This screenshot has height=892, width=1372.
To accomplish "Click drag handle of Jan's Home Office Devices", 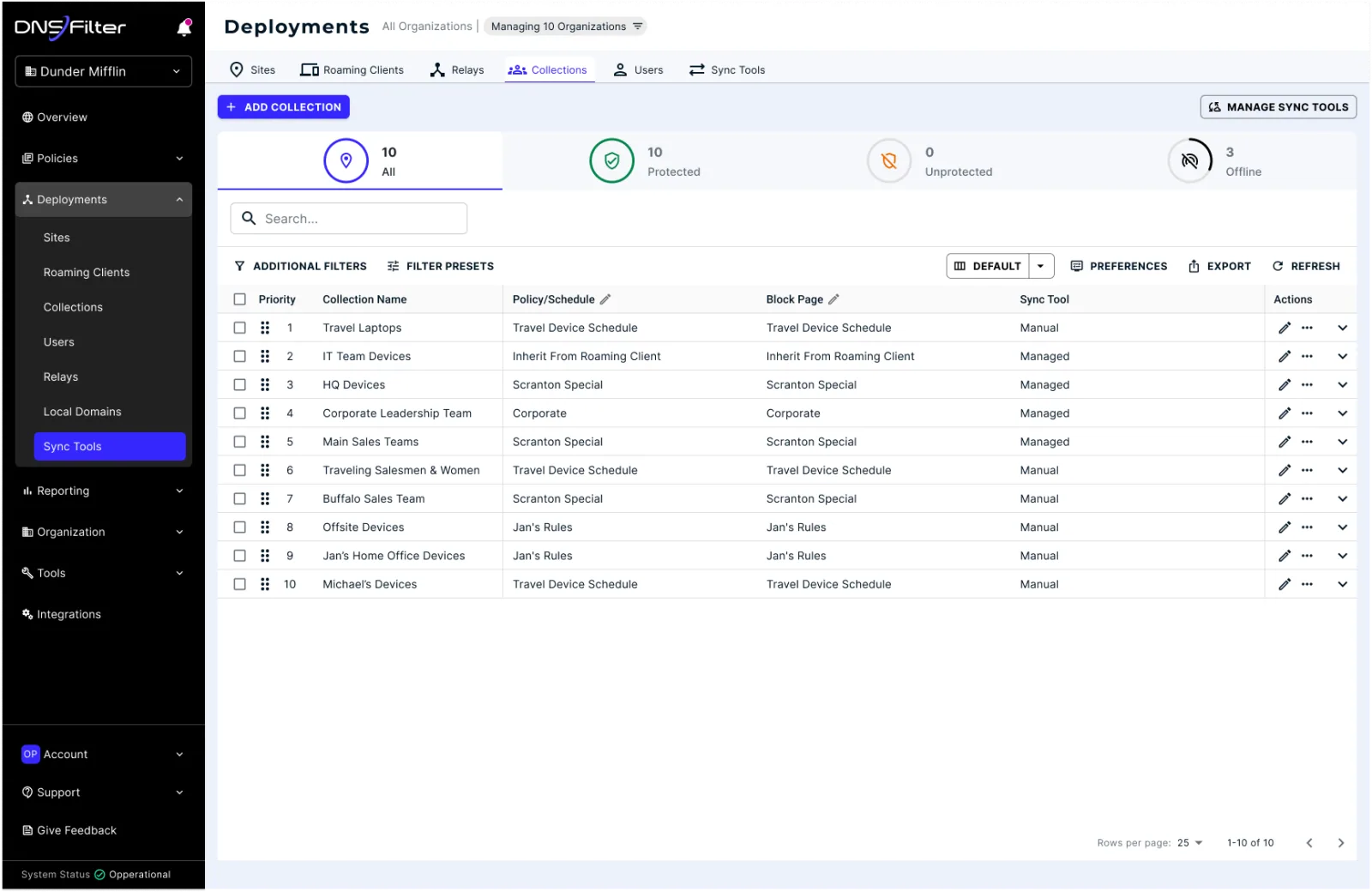I will 265,556.
